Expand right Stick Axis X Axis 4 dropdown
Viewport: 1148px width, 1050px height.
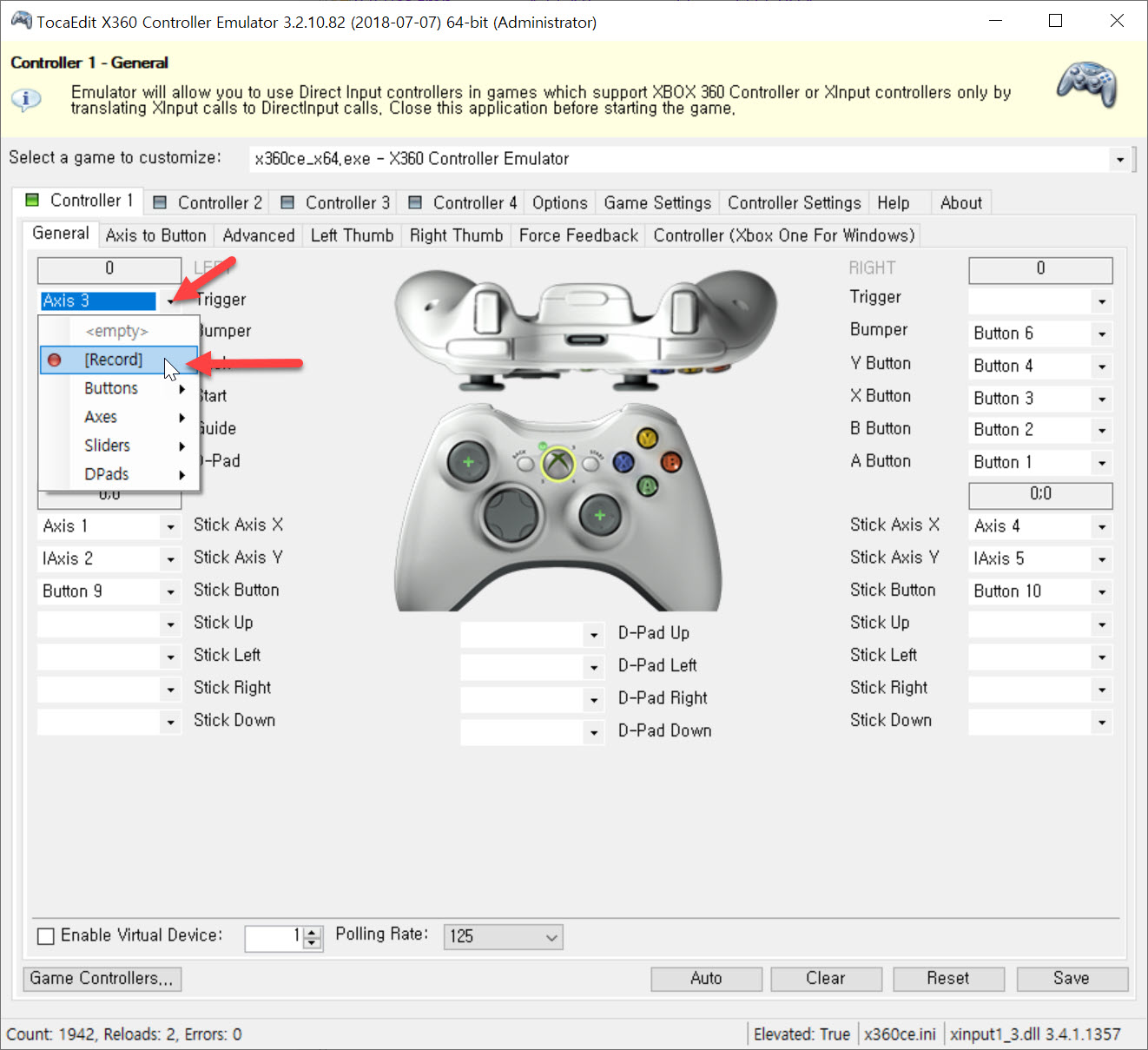click(1102, 526)
